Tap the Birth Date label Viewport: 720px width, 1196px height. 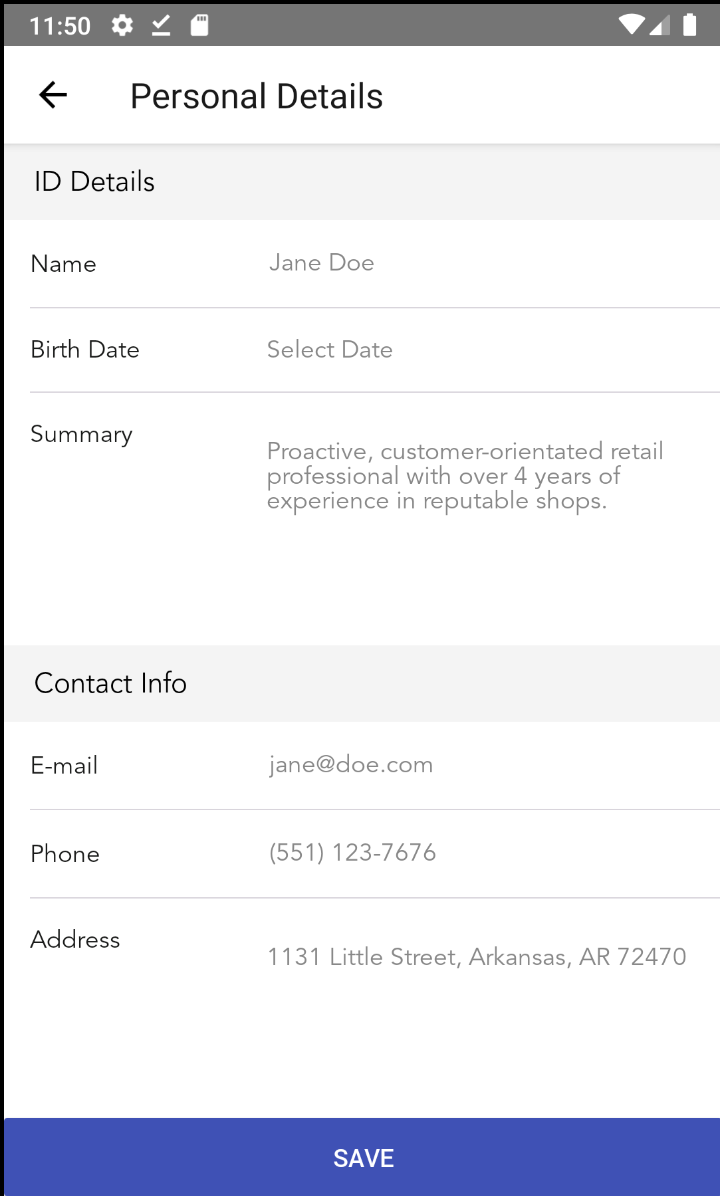(85, 349)
